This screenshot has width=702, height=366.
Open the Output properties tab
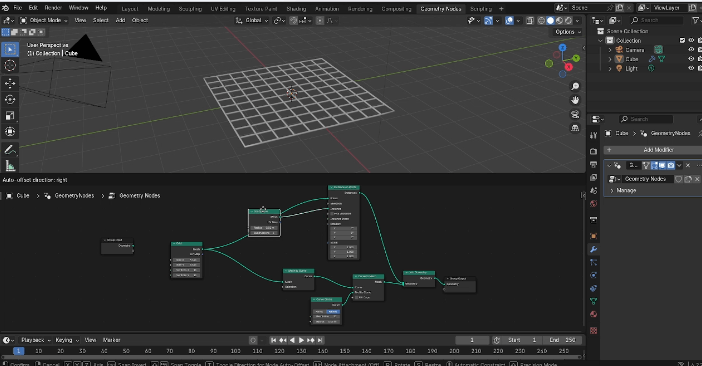tap(594, 164)
